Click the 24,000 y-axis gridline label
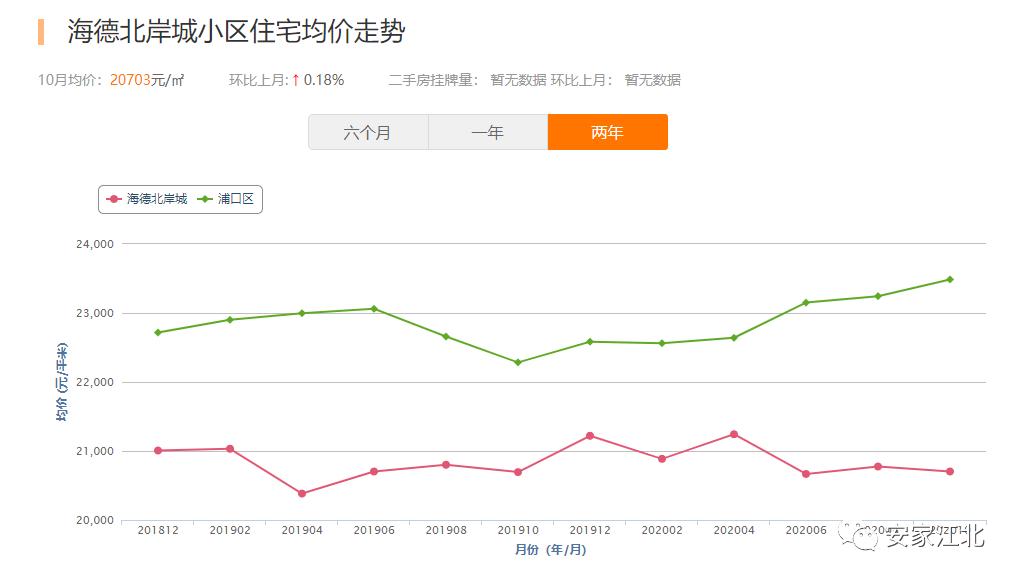 (x=95, y=242)
